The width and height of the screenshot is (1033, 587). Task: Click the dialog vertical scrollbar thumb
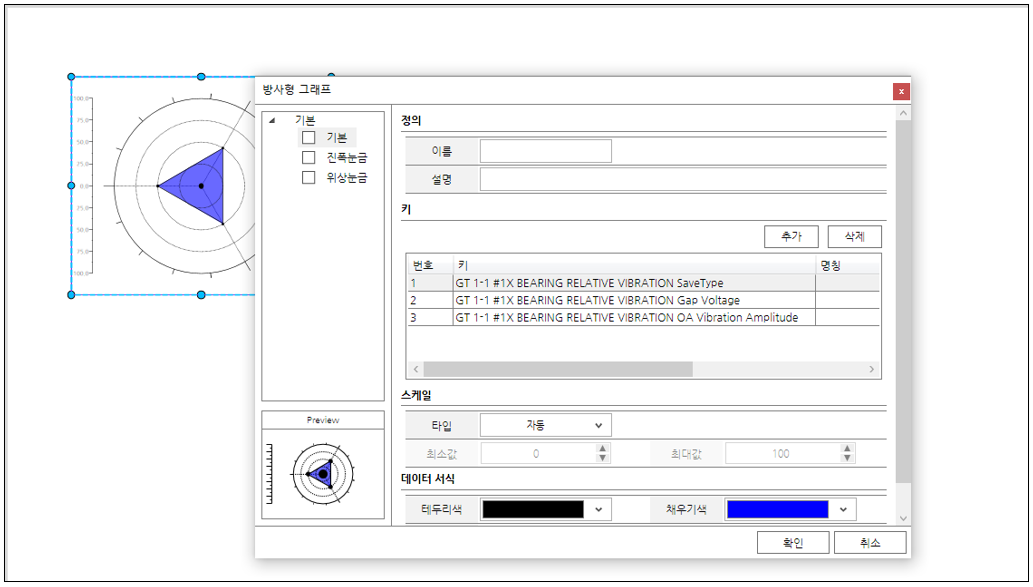[903, 302]
